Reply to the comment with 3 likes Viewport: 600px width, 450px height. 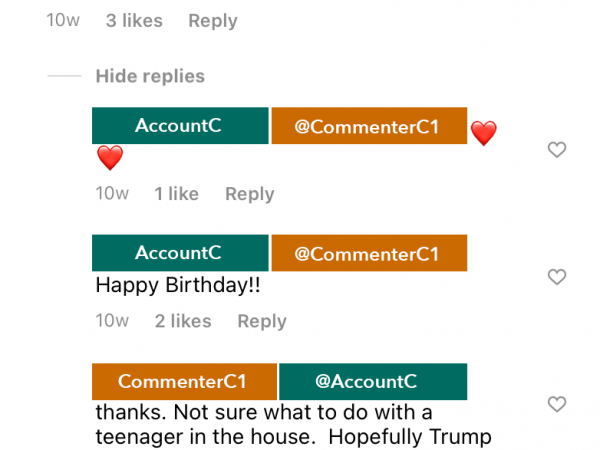tap(213, 21)
